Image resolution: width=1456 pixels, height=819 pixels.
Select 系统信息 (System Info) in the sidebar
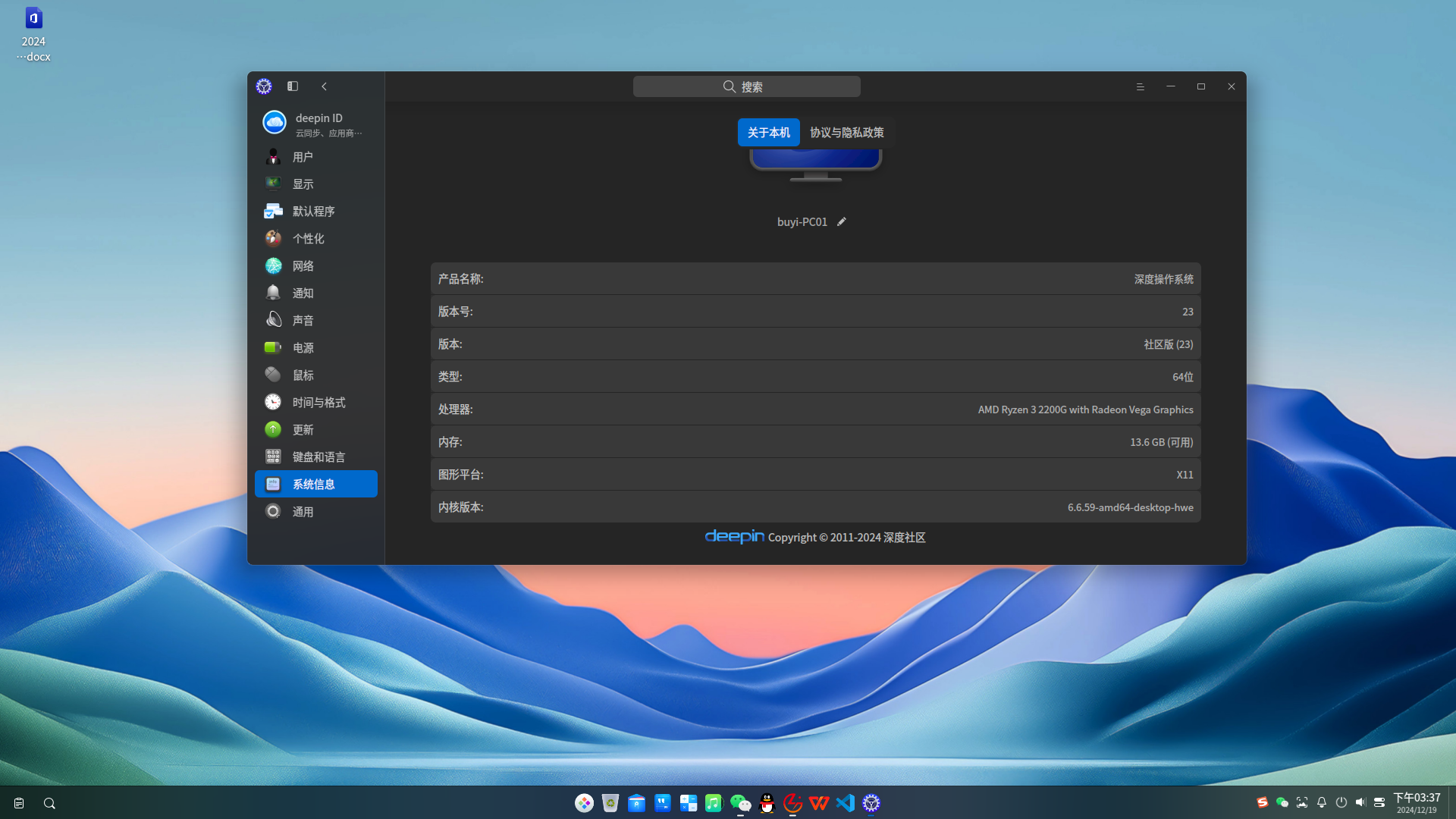316,484
